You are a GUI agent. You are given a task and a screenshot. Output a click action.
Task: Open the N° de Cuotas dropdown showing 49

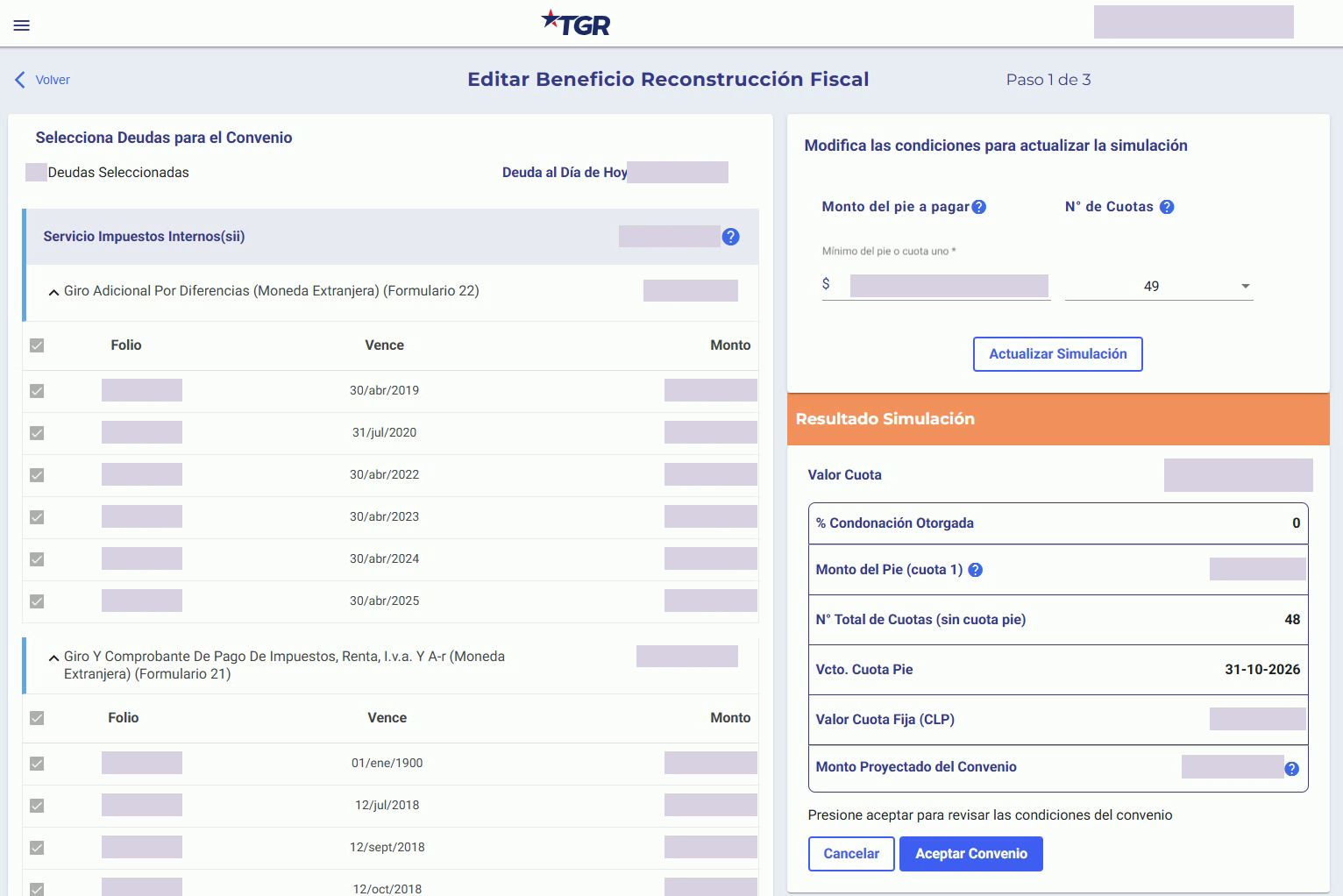click(1159, 286)
